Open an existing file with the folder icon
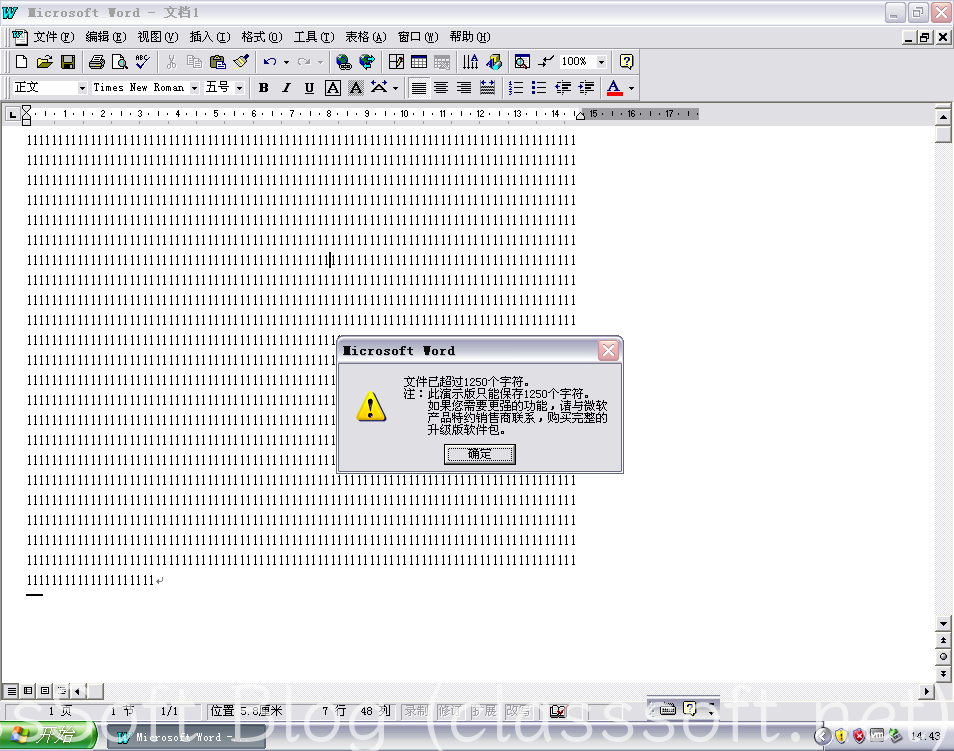This screenshot has width=954, height=751. click(44, 62)
